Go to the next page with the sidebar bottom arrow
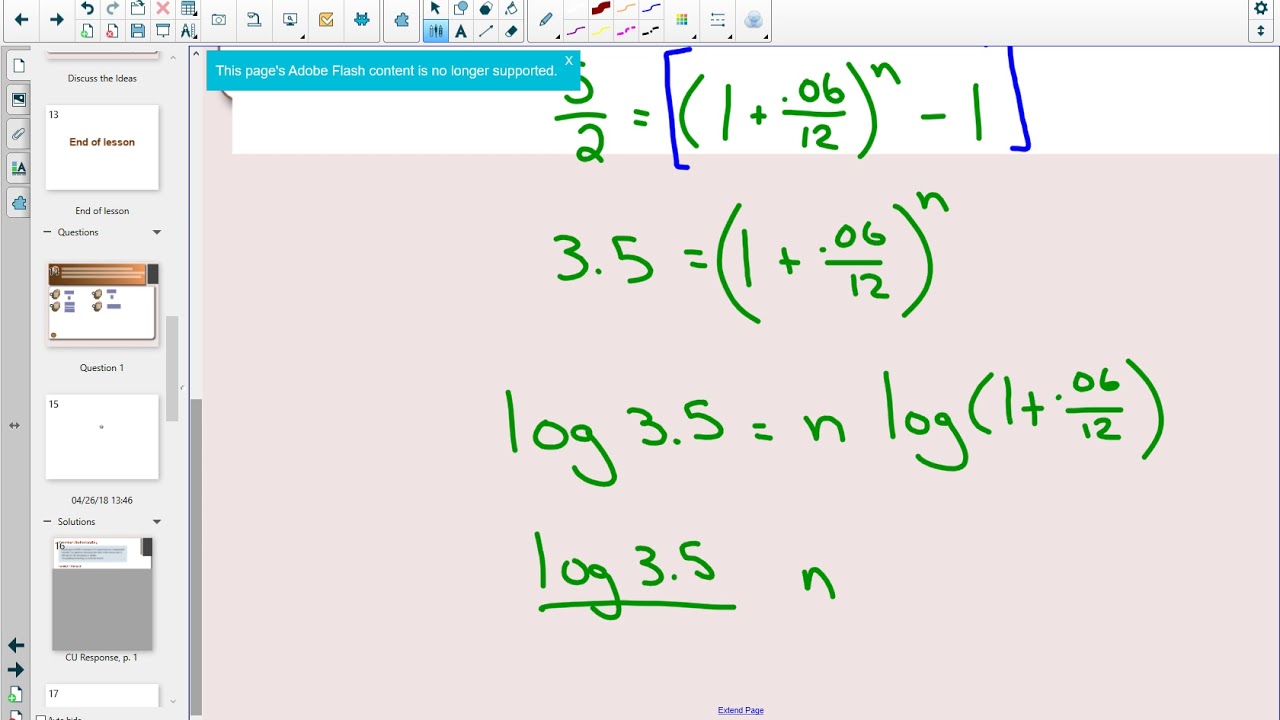Image resolution: width=1280 pixels, height=720 pixels. [15, 669]
